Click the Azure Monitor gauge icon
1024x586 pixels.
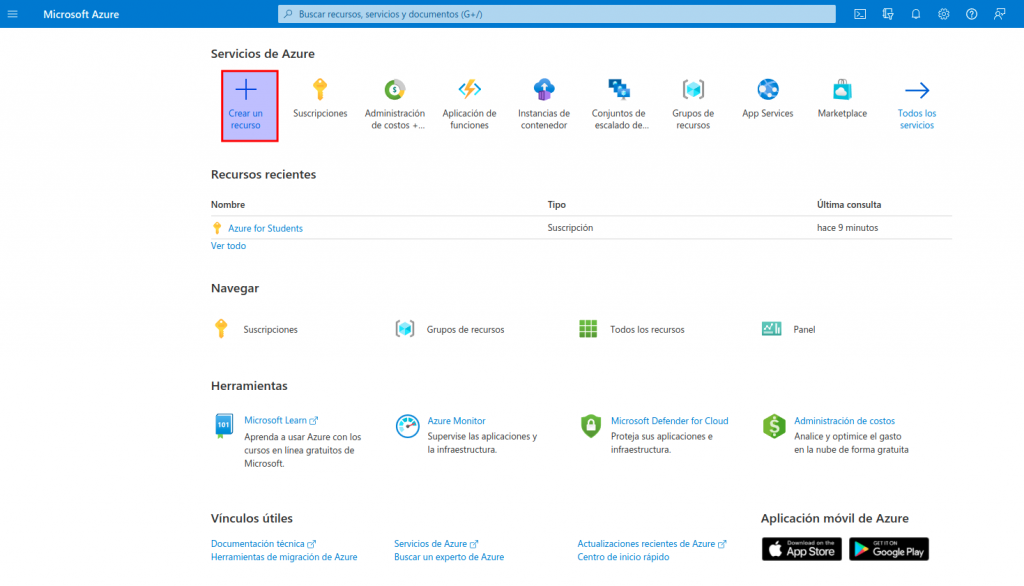(x=408, y=426)
